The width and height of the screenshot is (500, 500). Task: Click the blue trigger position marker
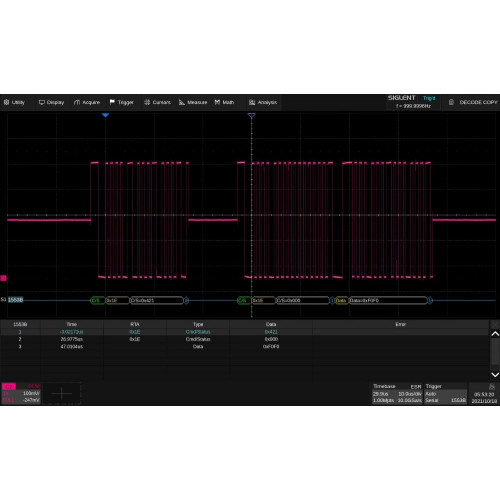pos(105,115)
